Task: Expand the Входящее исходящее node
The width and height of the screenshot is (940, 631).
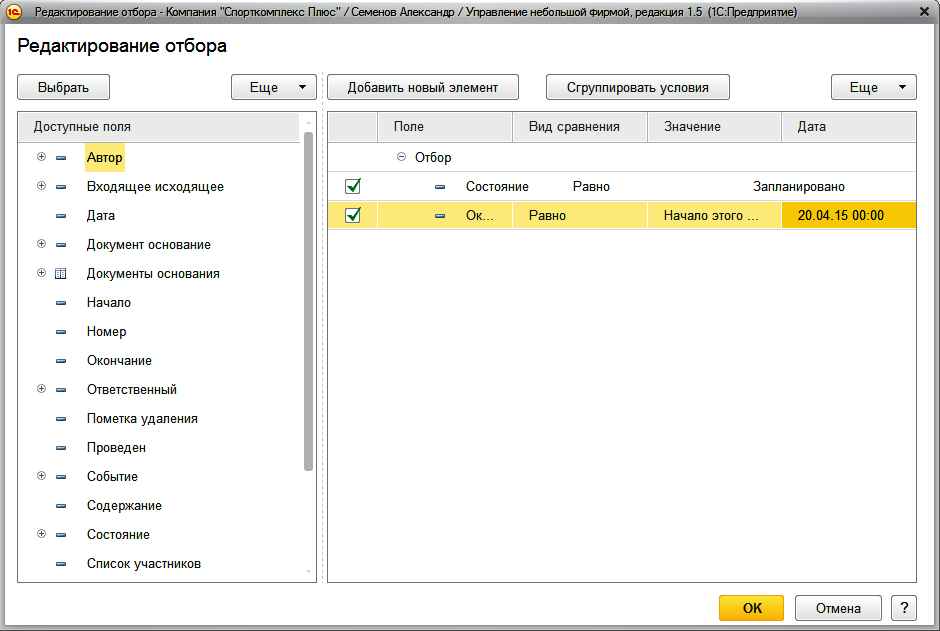Action: tap(41, 186)
